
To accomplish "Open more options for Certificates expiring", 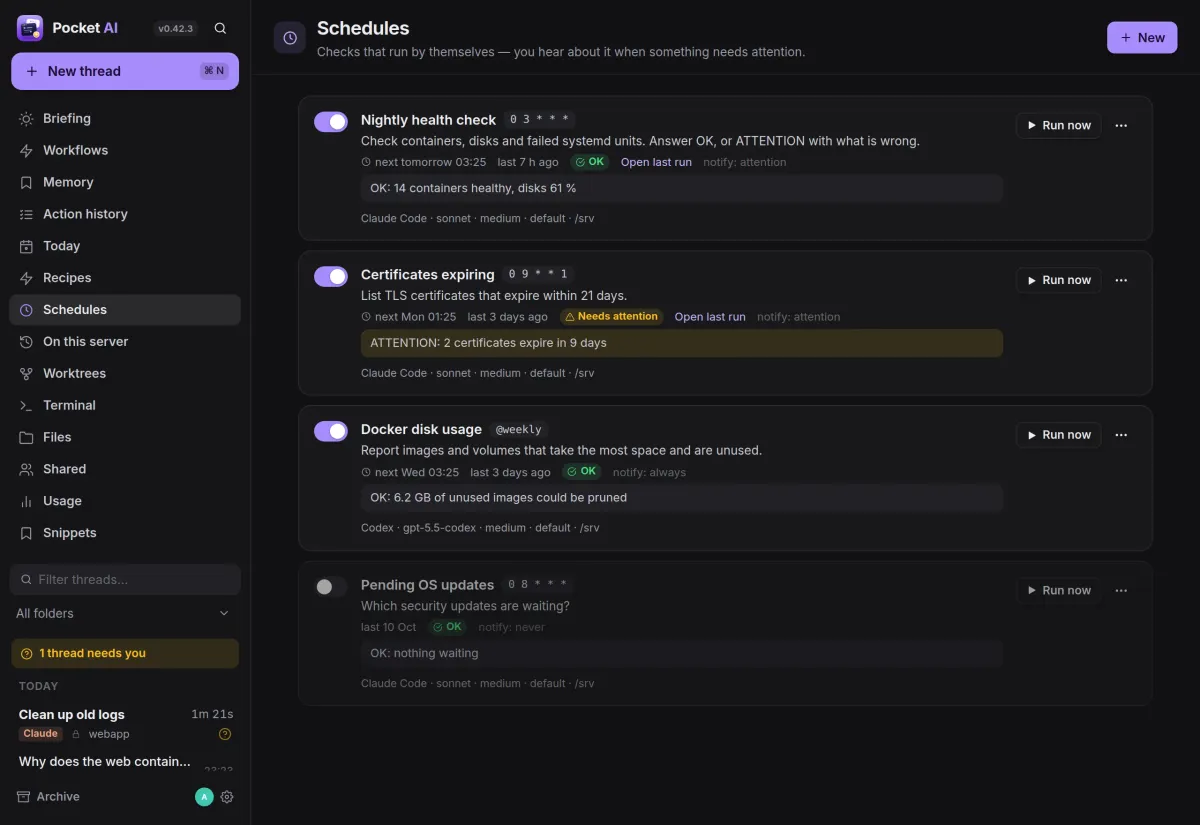I will pos(1121,280).
